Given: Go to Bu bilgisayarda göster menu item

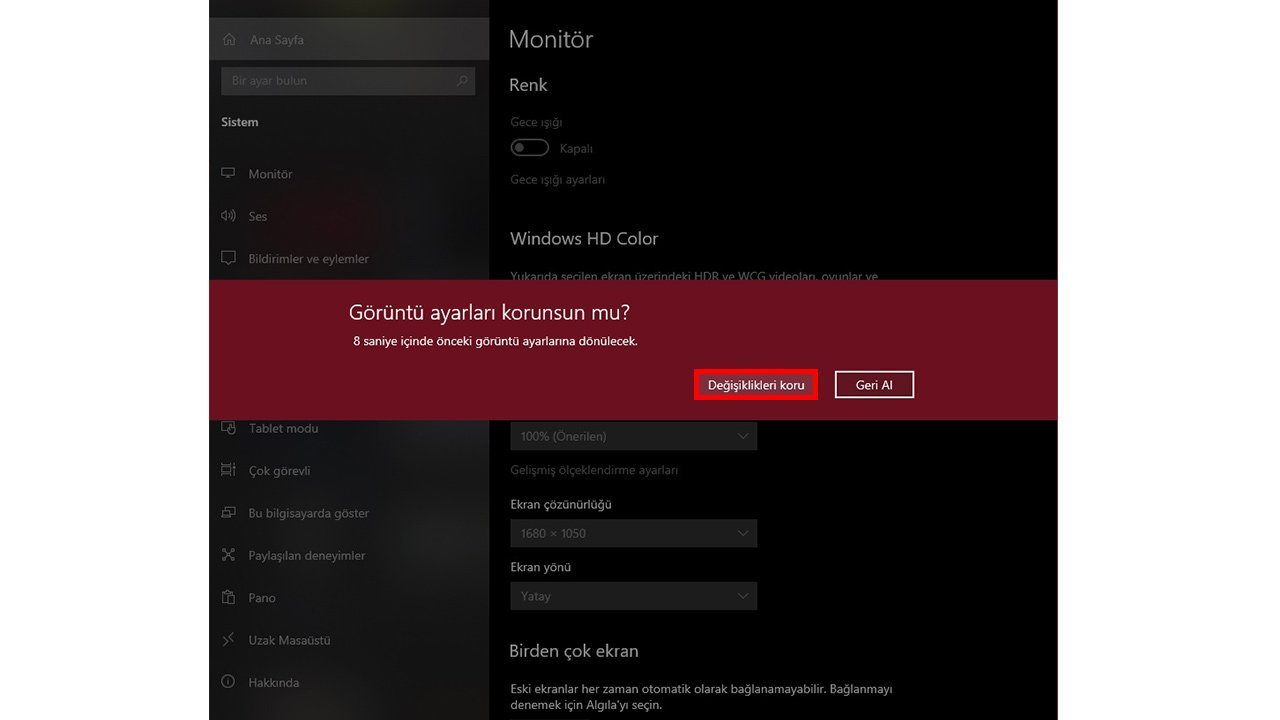Looking at the screenshot, I should coord(308,513).
